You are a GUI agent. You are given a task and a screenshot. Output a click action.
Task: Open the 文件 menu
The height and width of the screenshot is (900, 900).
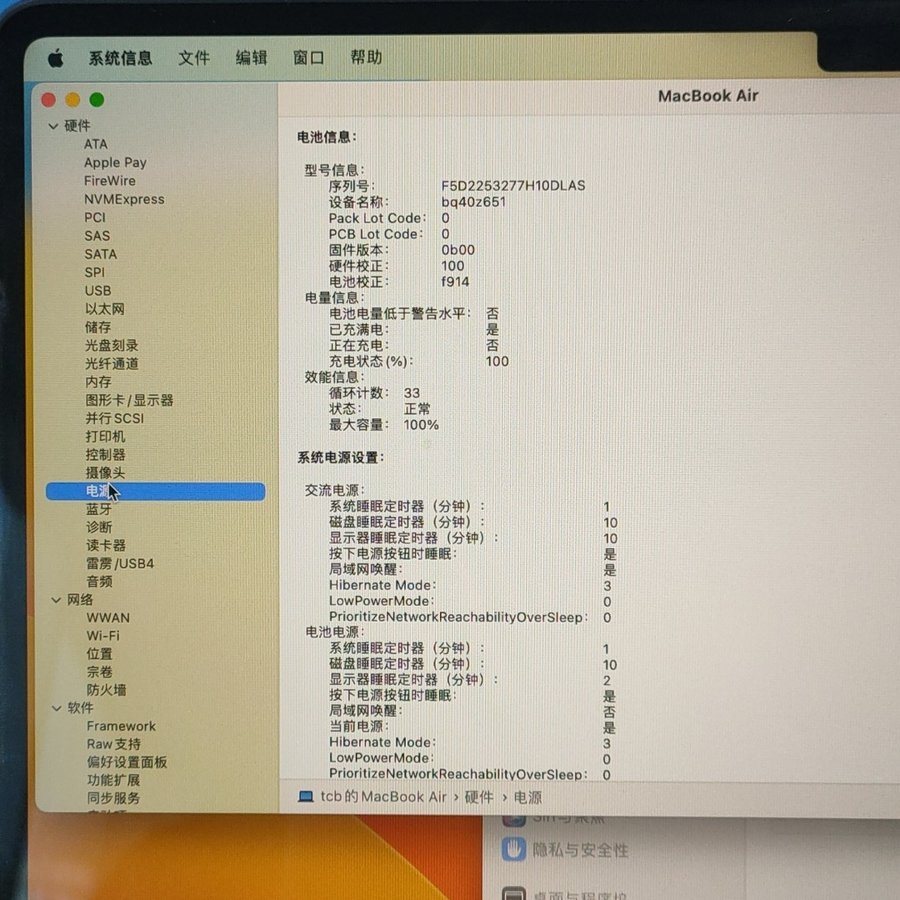194,58
